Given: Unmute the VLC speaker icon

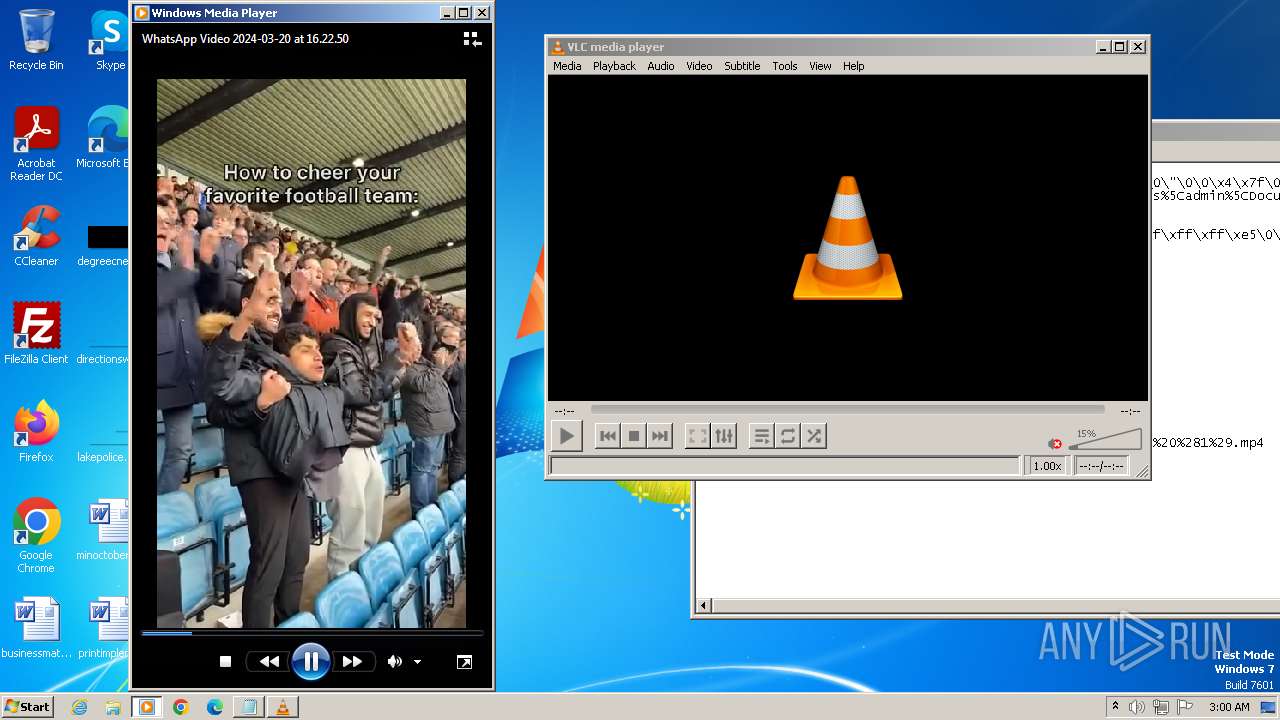Looking at the screenshot, I should pos(1055,444).
